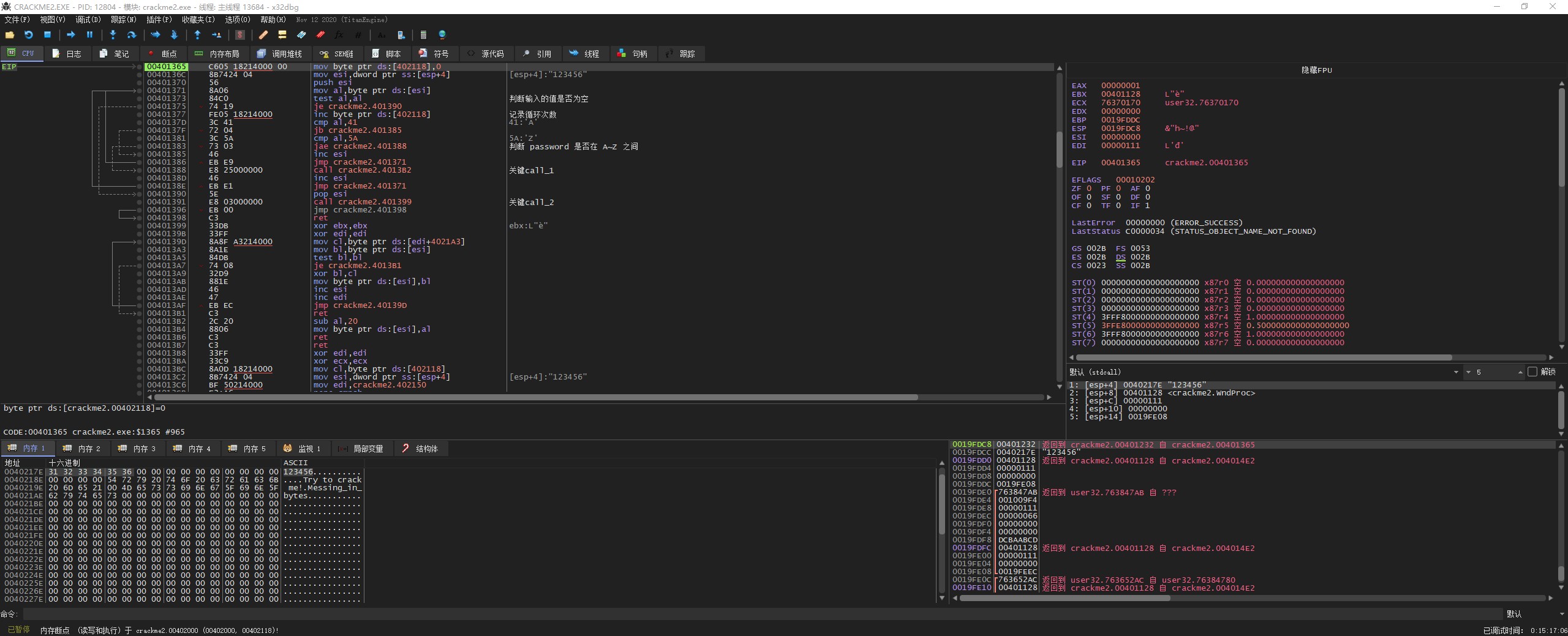
Task: Click the open file folder icon
Action: pyautogui.click(x=10, y=35)
